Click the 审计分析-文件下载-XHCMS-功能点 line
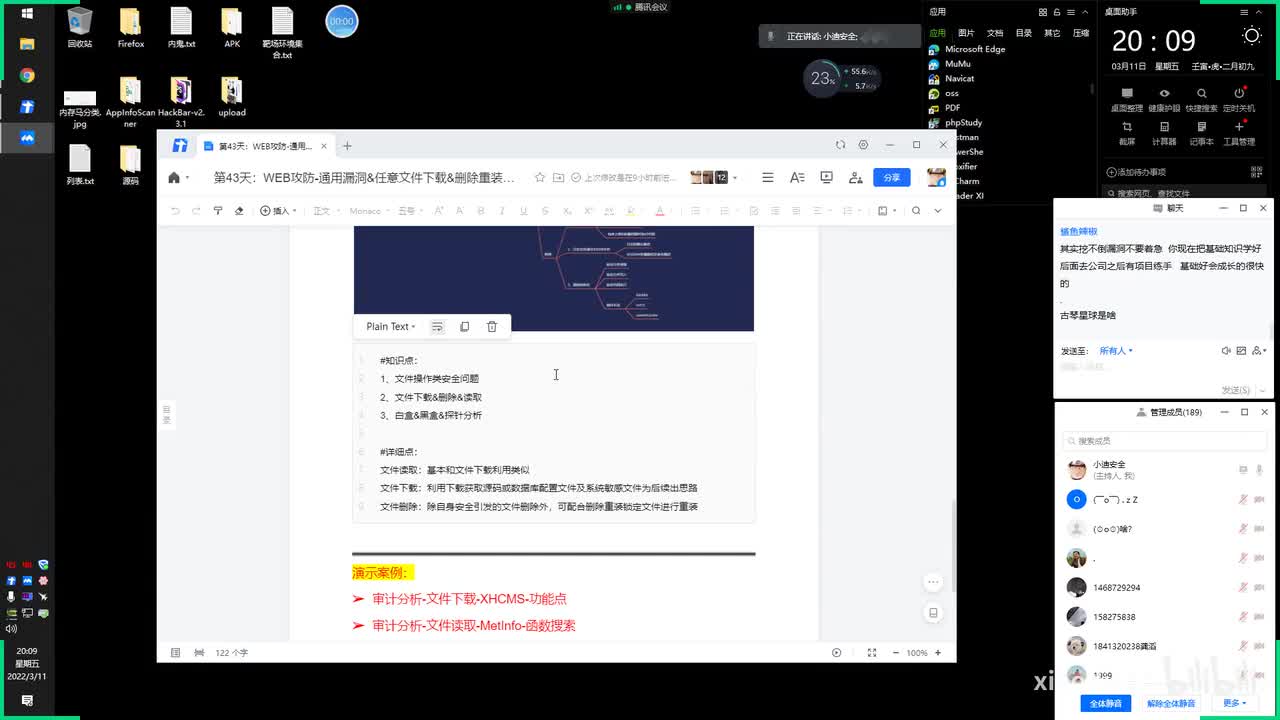This screenshot has height=720, width=1280. coord(469,599)
